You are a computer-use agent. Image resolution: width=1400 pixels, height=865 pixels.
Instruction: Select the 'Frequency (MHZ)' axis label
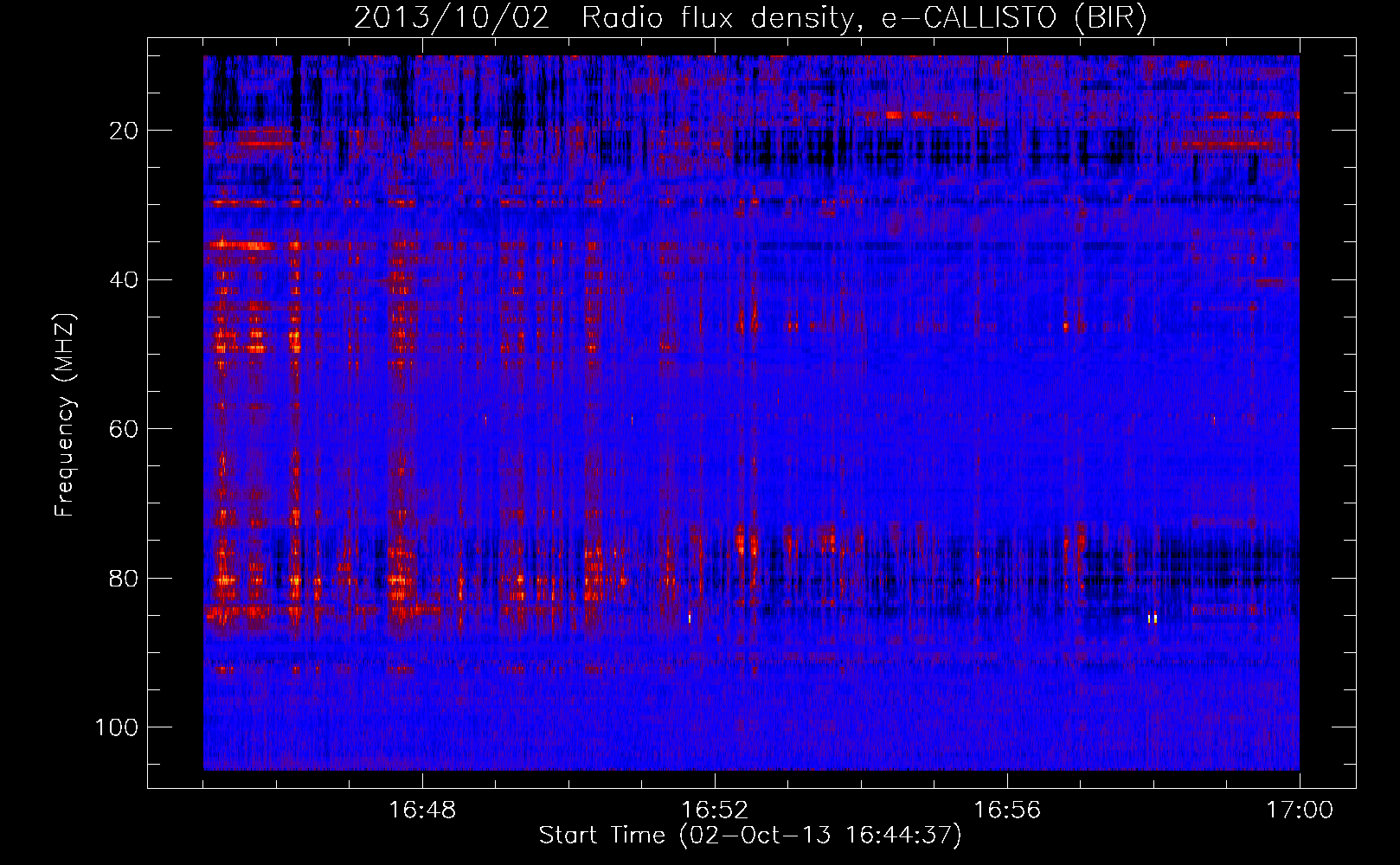click(65, 415)
